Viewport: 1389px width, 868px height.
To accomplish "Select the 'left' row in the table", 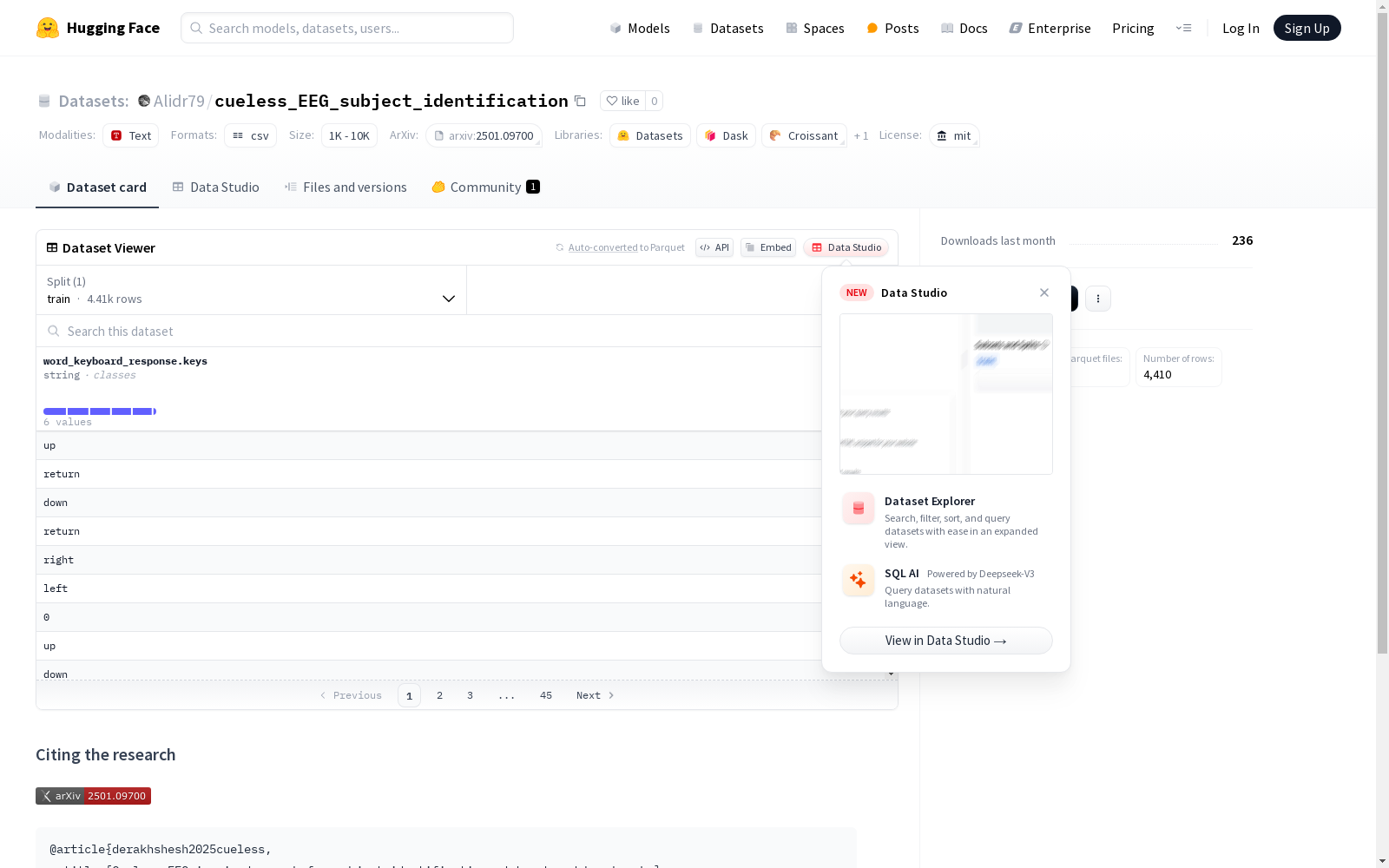I will point(430,589).
